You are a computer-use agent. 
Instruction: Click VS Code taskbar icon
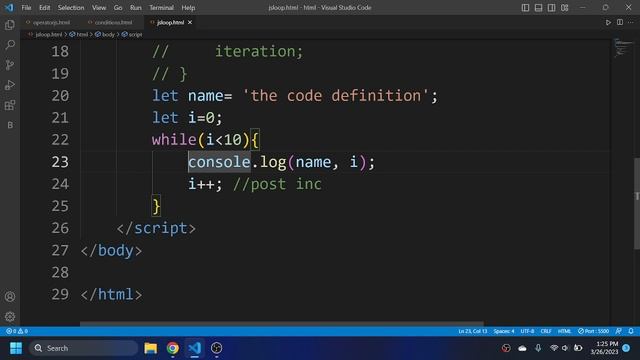[195, 348]
